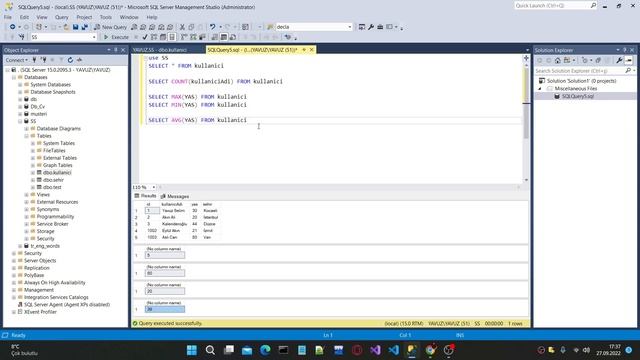Screen dimensions: 640x360
Task: Click the split editor handle above scrollbar
Action: tap(526, 58)
